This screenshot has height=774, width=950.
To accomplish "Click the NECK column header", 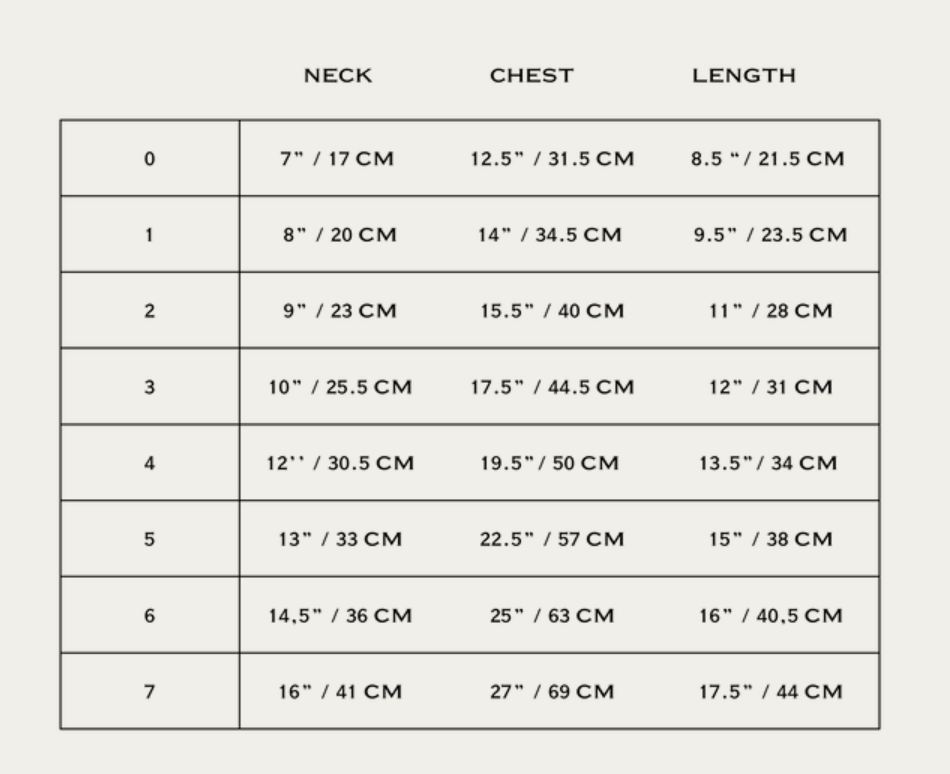I will pyautogui.click(x=338, y=76).
